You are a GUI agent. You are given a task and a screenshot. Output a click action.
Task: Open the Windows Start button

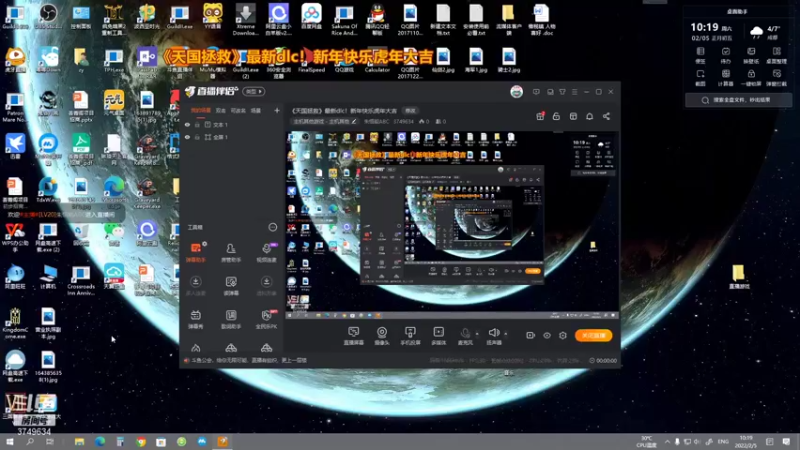(x=10, y=441)
